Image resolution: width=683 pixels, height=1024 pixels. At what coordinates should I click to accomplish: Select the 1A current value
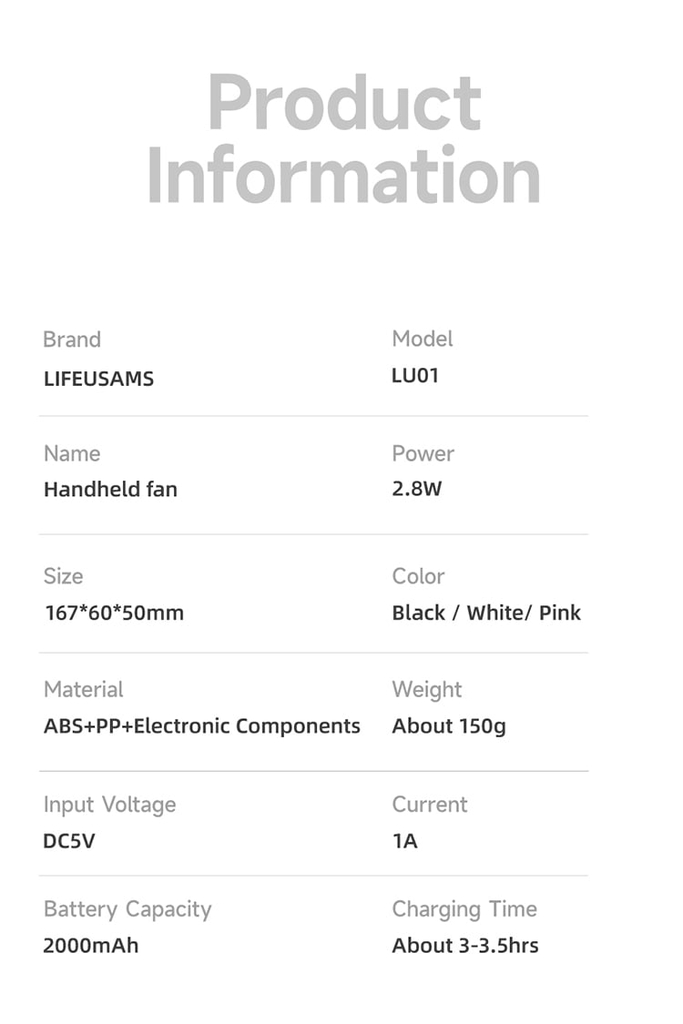pos(404,841)
